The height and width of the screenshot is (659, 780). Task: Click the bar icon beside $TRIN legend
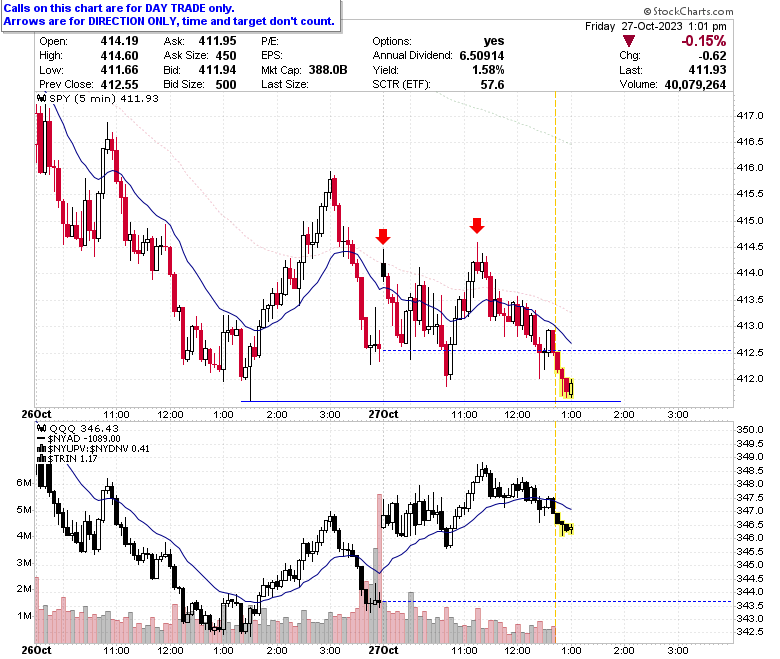(42, 459)
